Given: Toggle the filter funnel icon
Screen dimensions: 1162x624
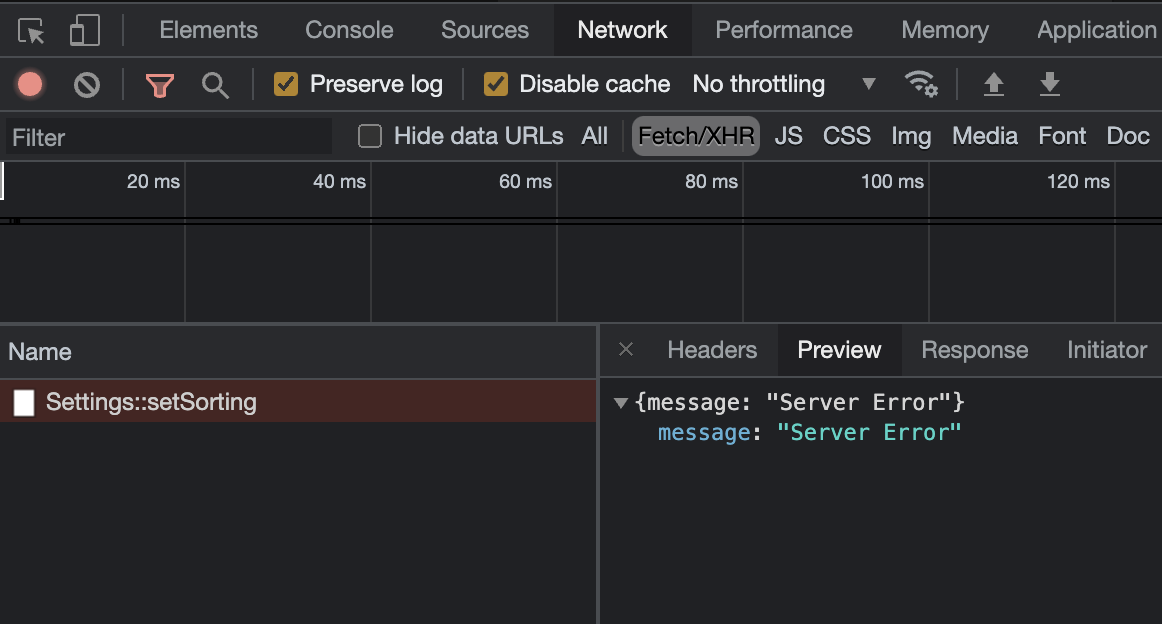Looking at the screenshot, I should click(159, 85).
